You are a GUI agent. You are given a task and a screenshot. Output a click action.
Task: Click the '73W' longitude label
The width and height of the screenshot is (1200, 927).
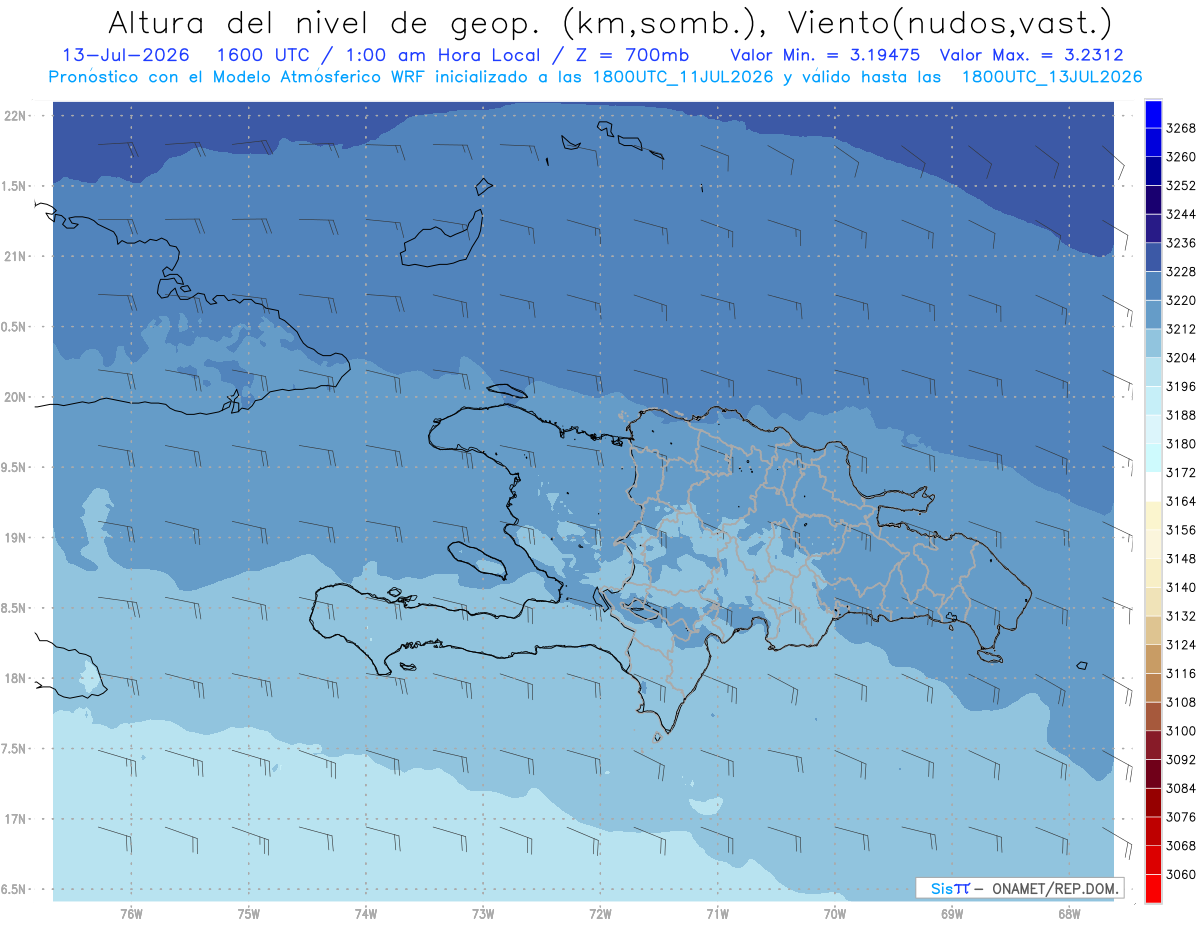[x=483, y=914]
